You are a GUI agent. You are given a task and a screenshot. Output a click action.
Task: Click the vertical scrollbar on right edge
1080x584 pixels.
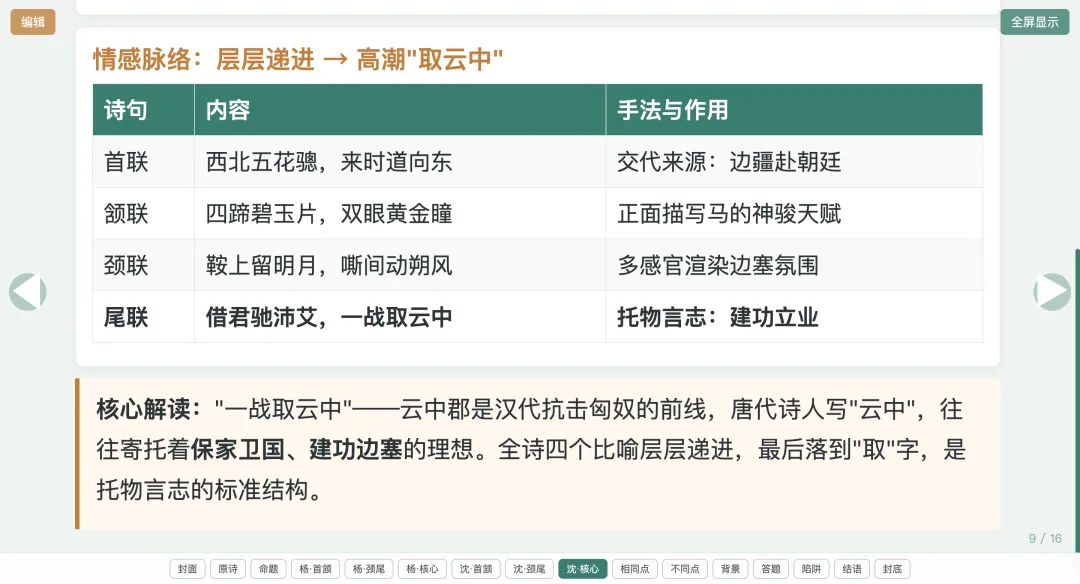1077,399
